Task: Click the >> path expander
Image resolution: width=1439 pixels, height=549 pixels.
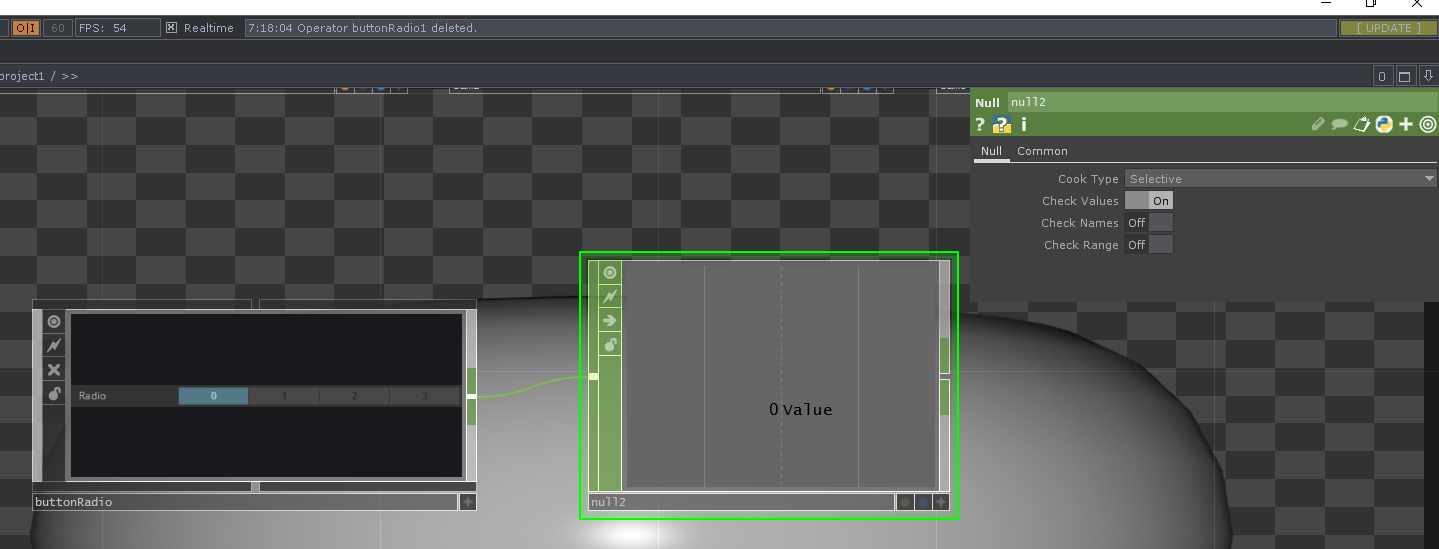Action: coord(70,76)
